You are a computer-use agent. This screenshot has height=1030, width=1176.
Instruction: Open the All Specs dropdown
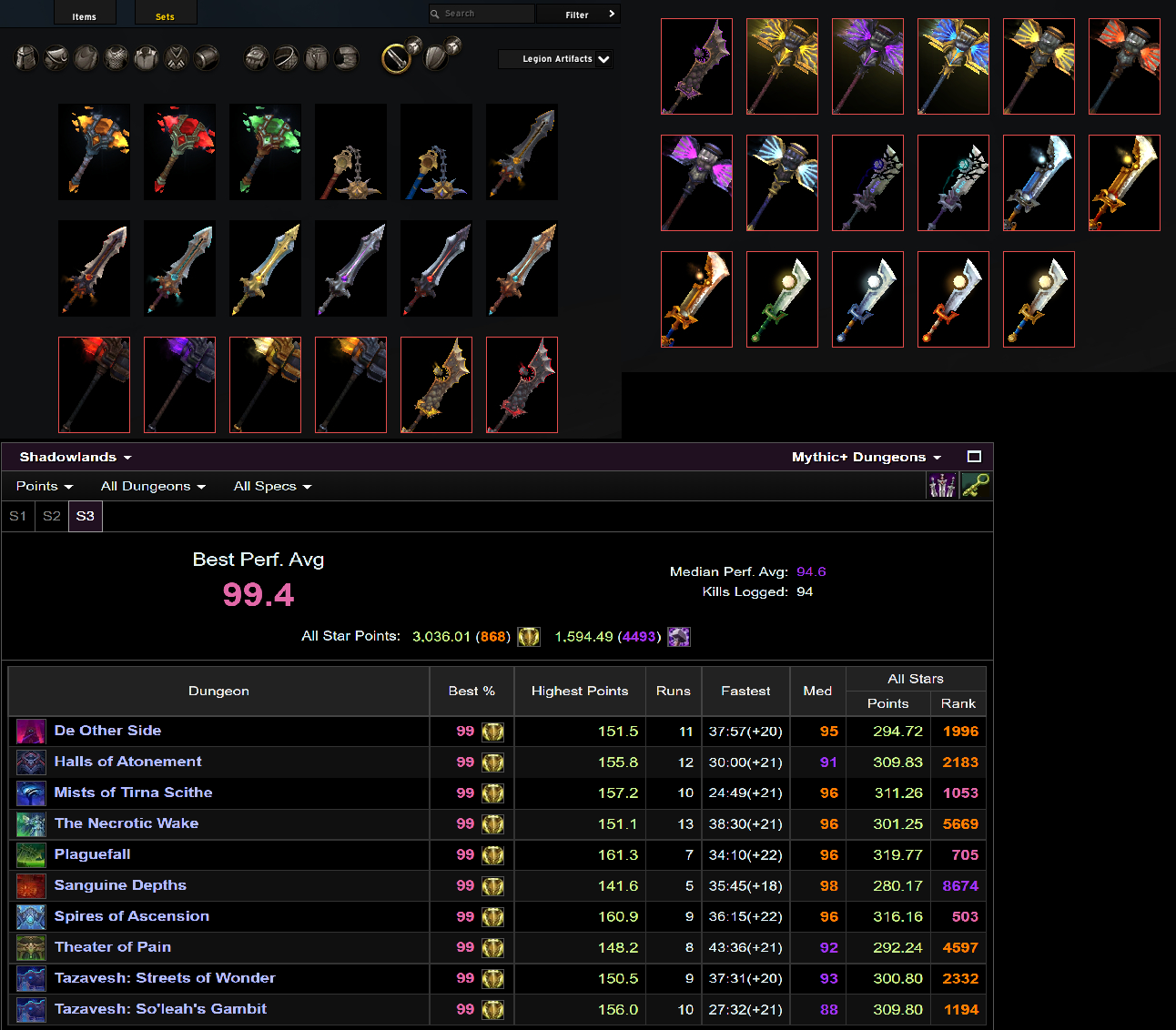tap(273, 486)
